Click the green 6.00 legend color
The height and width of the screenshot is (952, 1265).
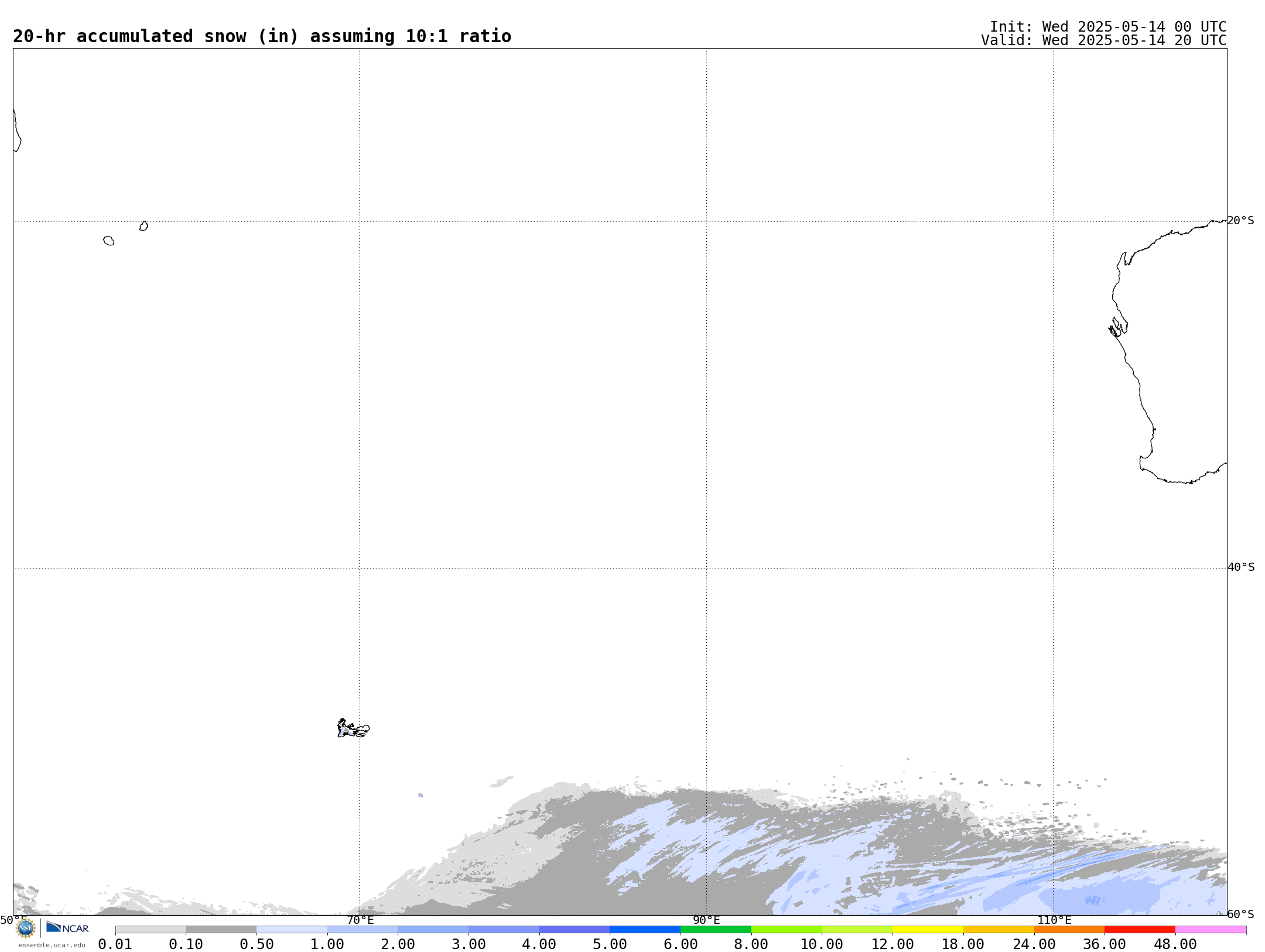coord(716,930)
